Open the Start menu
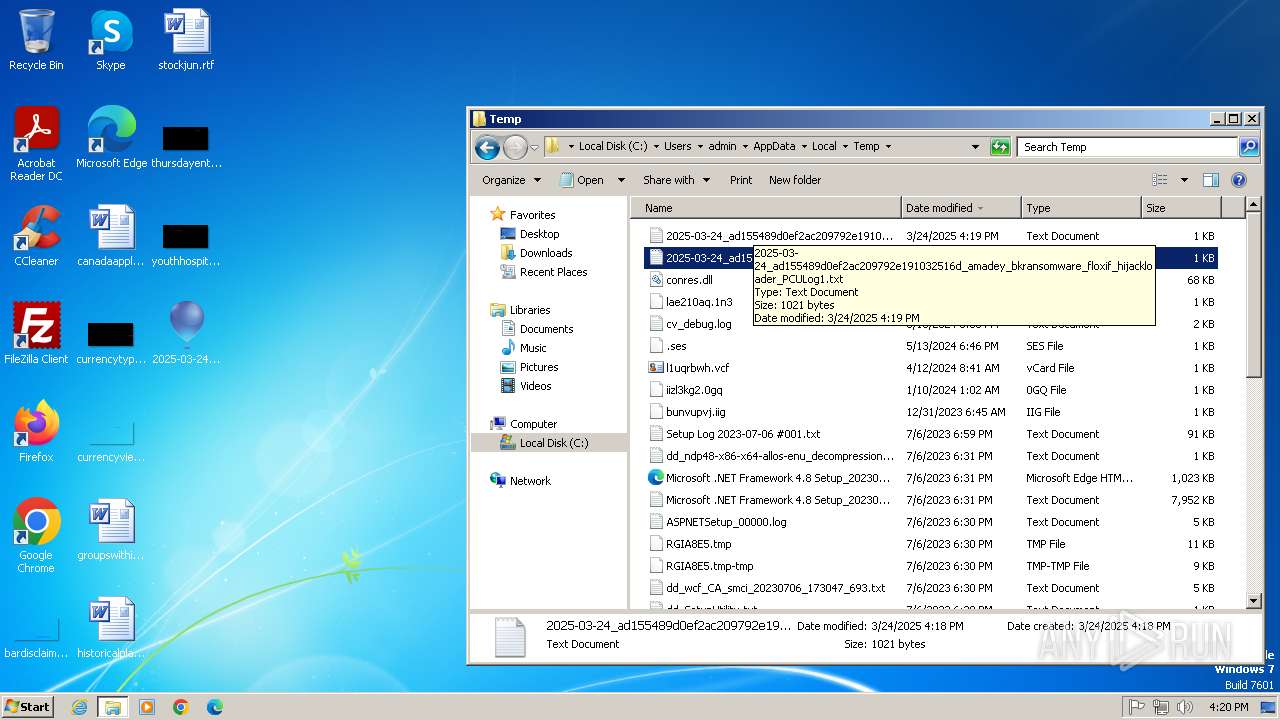The image size is (1280, 720). click(27, 707)
